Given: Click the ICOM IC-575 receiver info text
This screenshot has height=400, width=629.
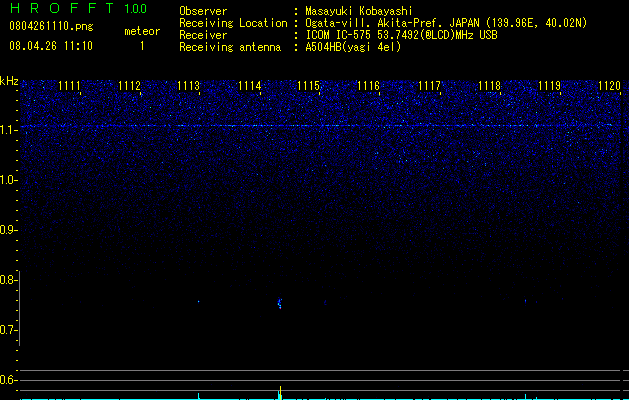Looking at the screenshot, I should [x=402, y=35].
